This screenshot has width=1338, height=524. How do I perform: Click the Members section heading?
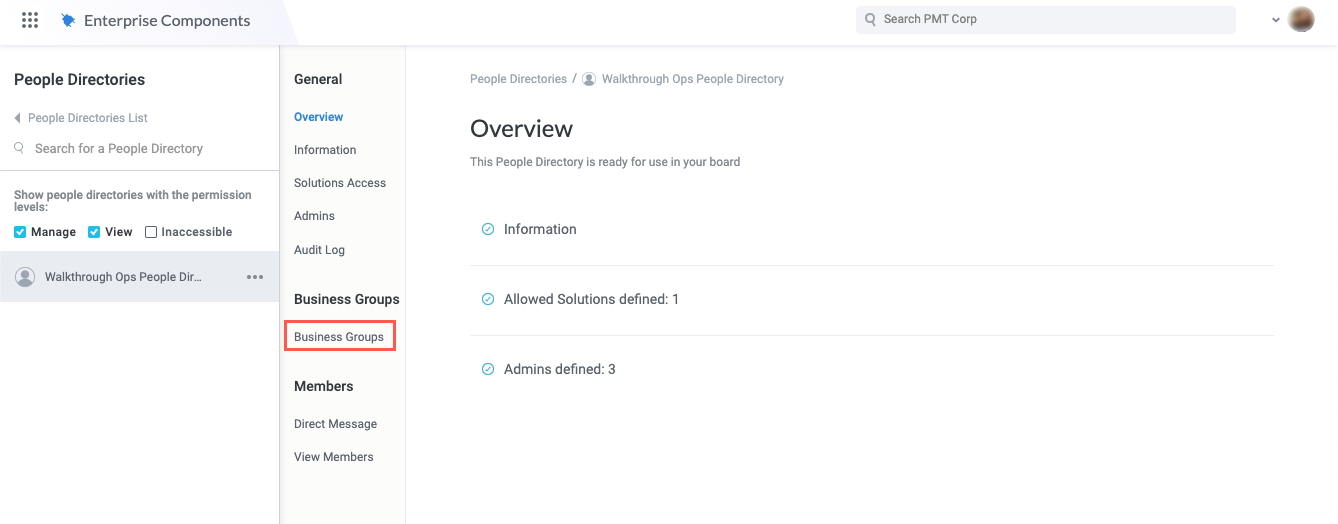[323, 386]
